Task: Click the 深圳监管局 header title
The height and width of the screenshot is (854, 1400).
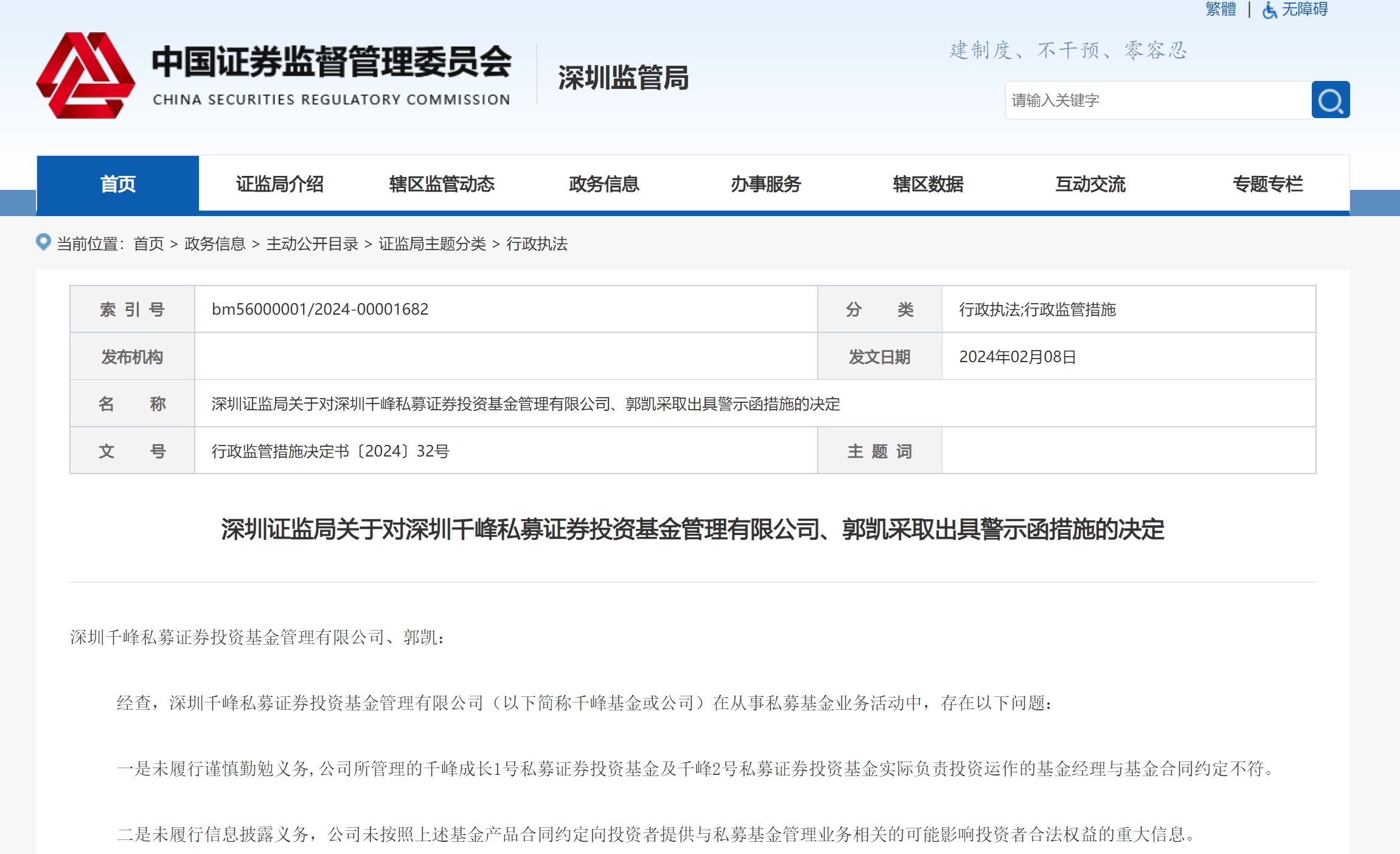Action: [623, 78]
